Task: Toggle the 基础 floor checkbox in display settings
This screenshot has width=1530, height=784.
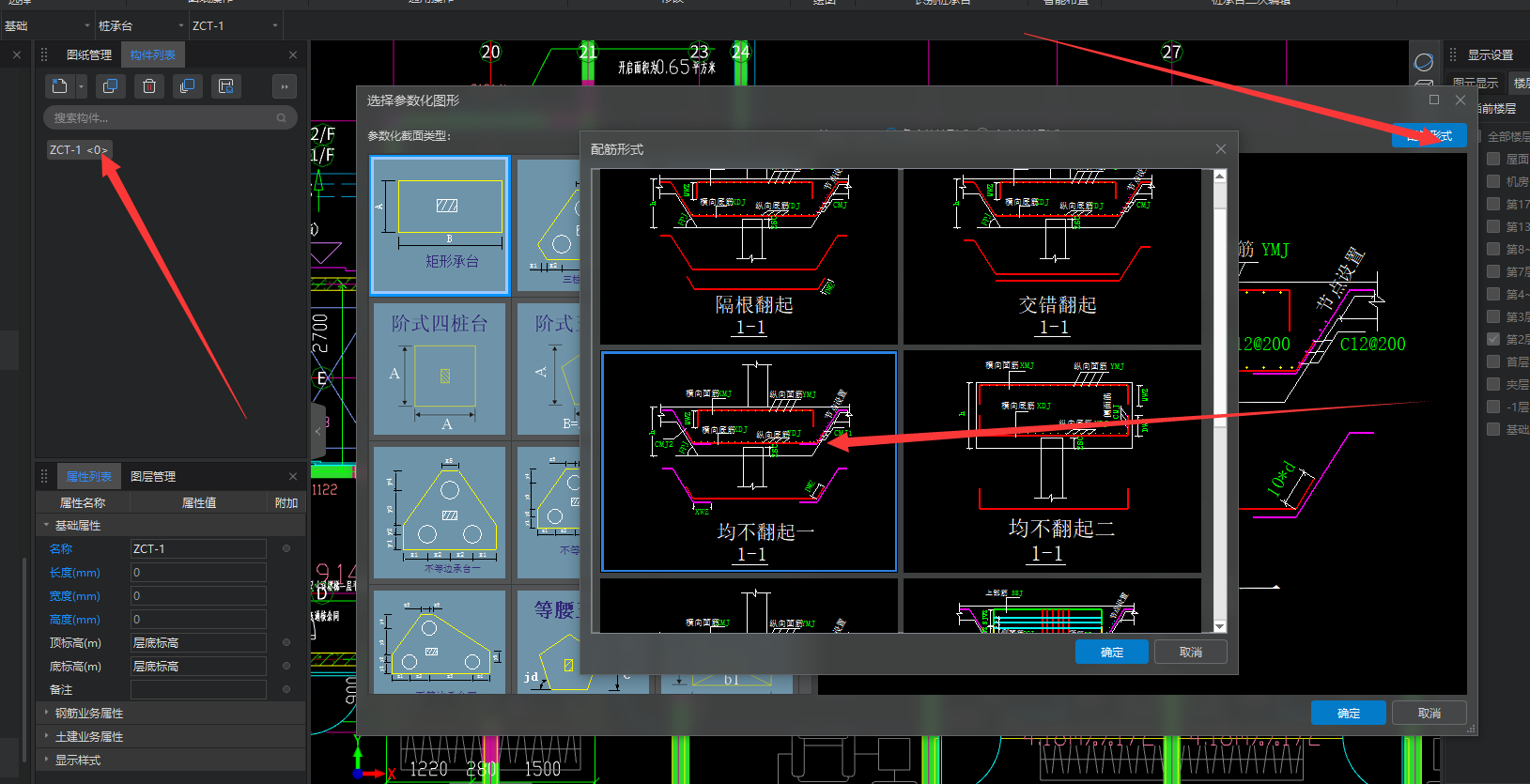Action: click(1493, 429)
